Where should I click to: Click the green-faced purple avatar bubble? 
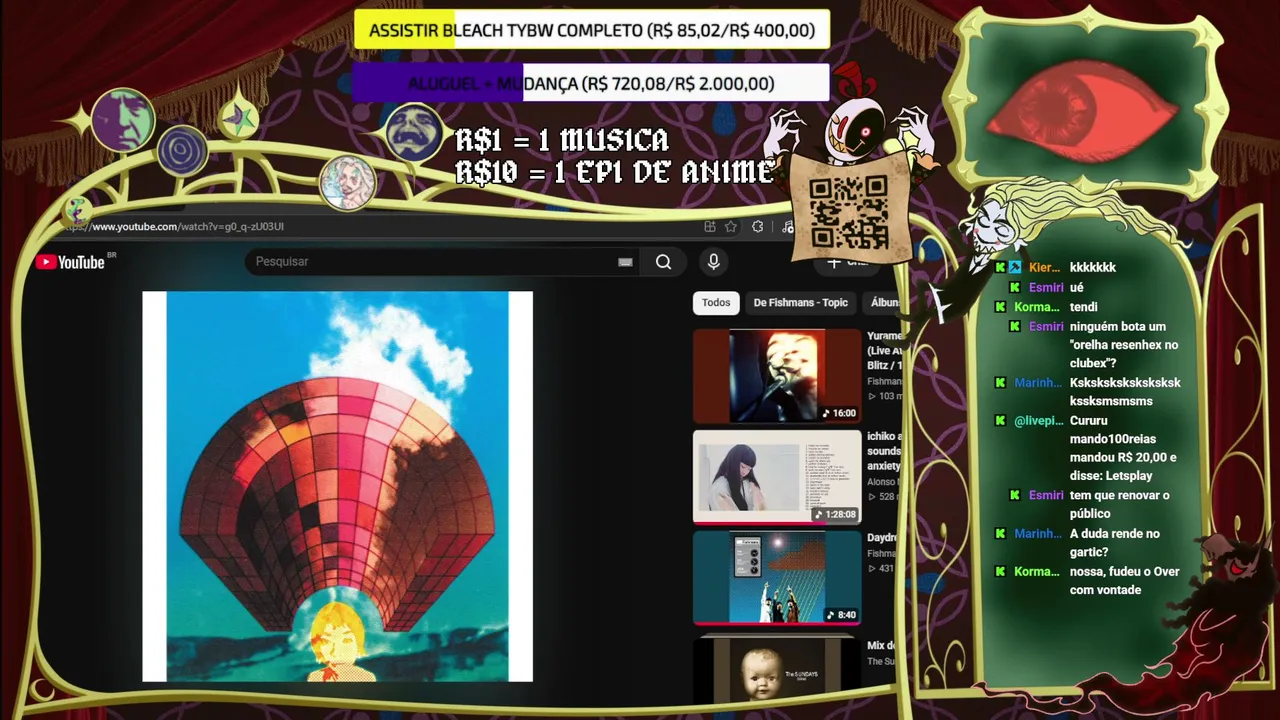[x=123, y=120]
